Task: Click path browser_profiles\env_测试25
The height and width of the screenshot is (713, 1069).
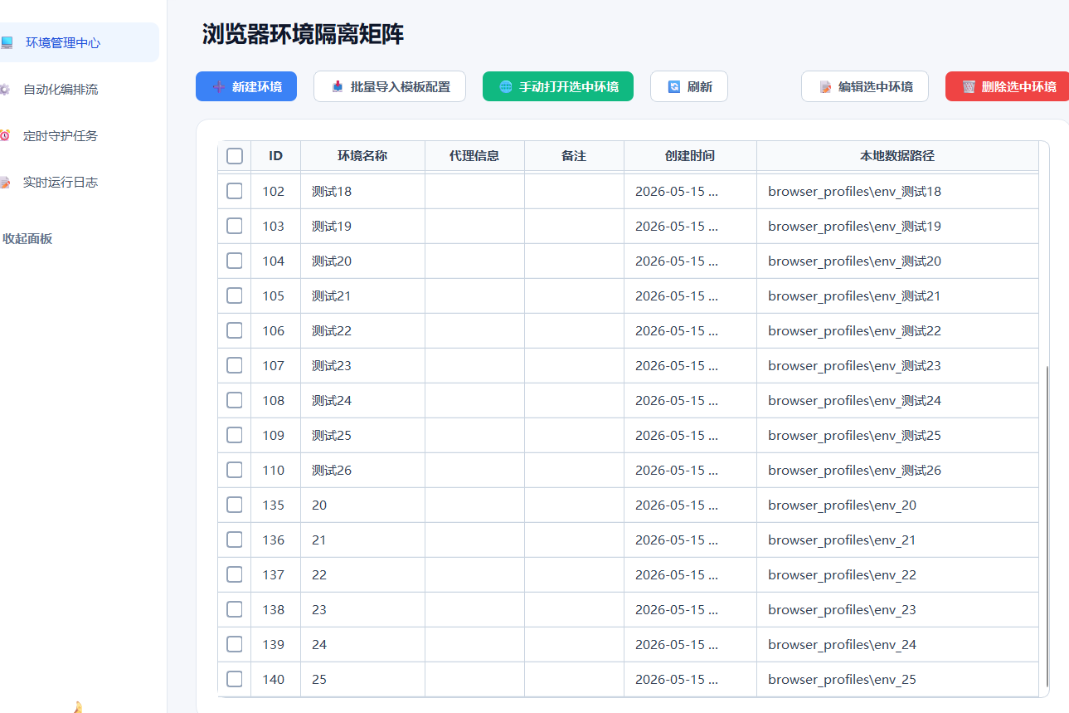Action: (x=854, y=436)
